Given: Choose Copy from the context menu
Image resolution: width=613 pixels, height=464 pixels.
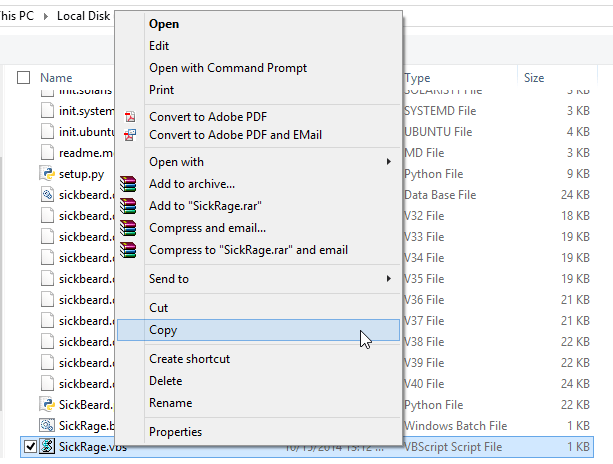Looking at the screenshot, I should tap(163, 330).
